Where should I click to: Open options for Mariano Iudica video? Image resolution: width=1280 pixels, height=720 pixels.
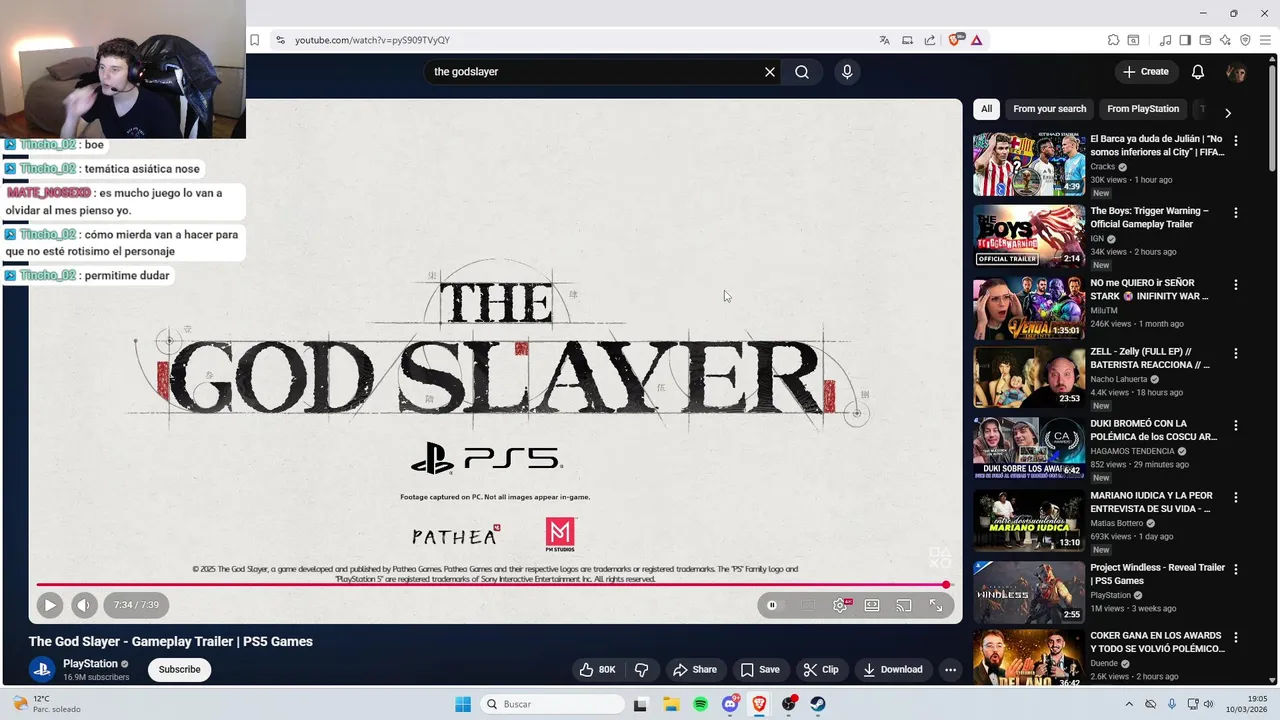coord(1236,497)
